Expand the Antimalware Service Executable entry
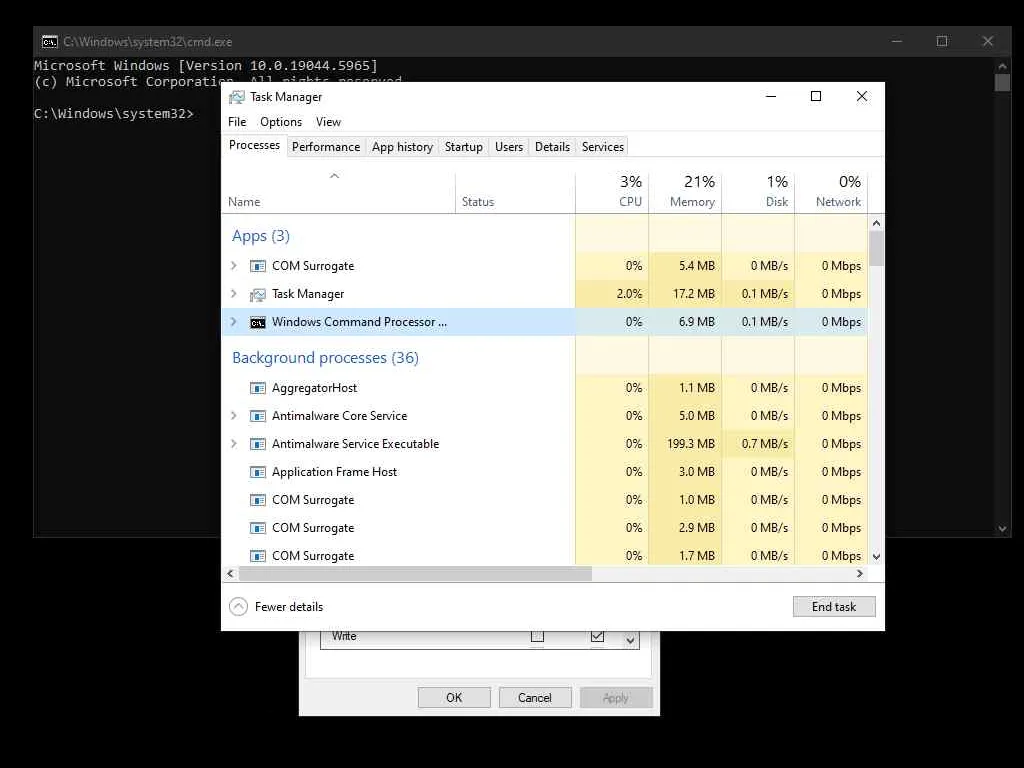1024x768 pixels. [x=234, y=444]
